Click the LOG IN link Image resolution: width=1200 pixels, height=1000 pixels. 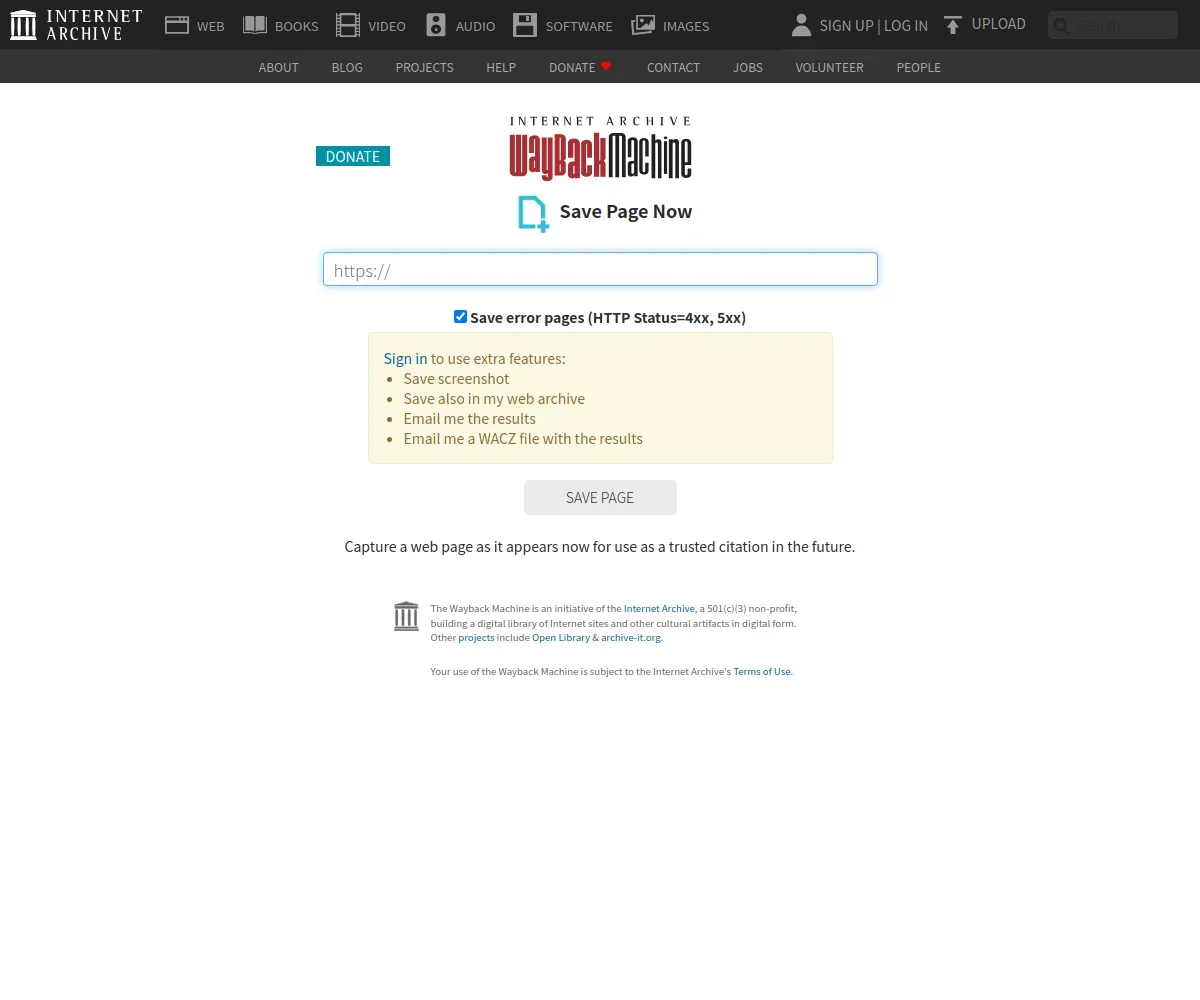[906, 25]
